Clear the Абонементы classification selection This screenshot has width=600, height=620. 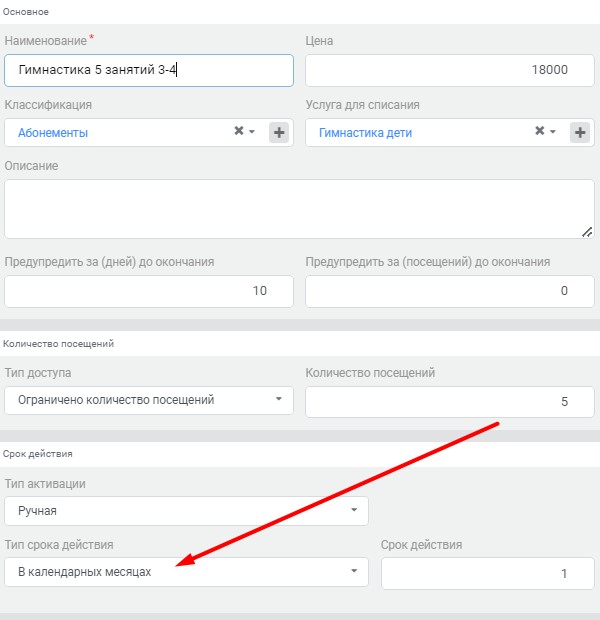(x=238, y=130)
